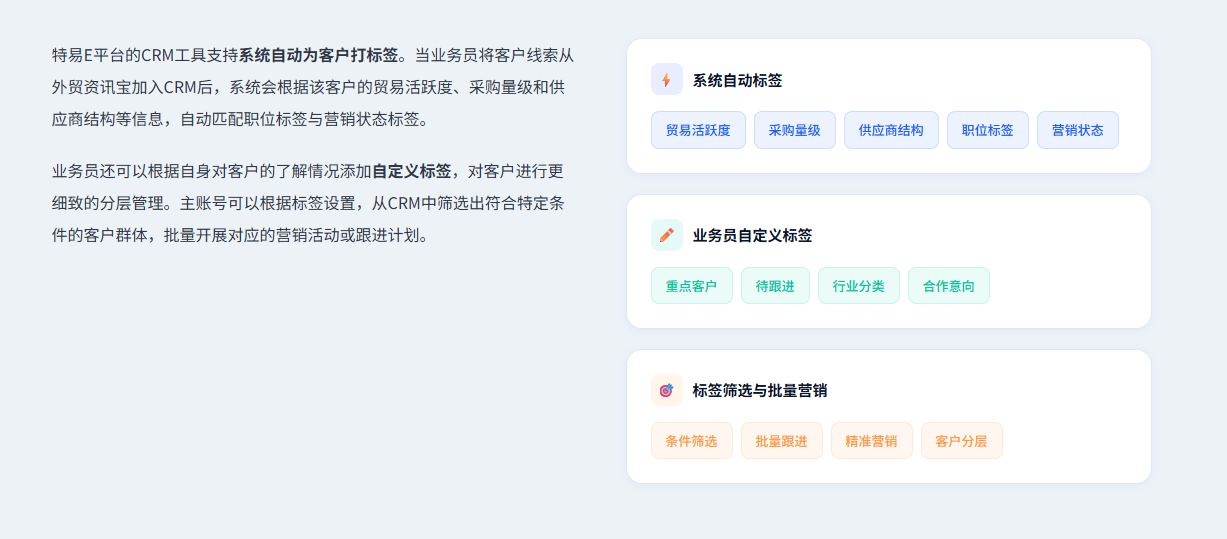Click the lightning bolt icon beside 系统自动标签
This screenshot has width=1227, height=539.
tap(667, 80)
